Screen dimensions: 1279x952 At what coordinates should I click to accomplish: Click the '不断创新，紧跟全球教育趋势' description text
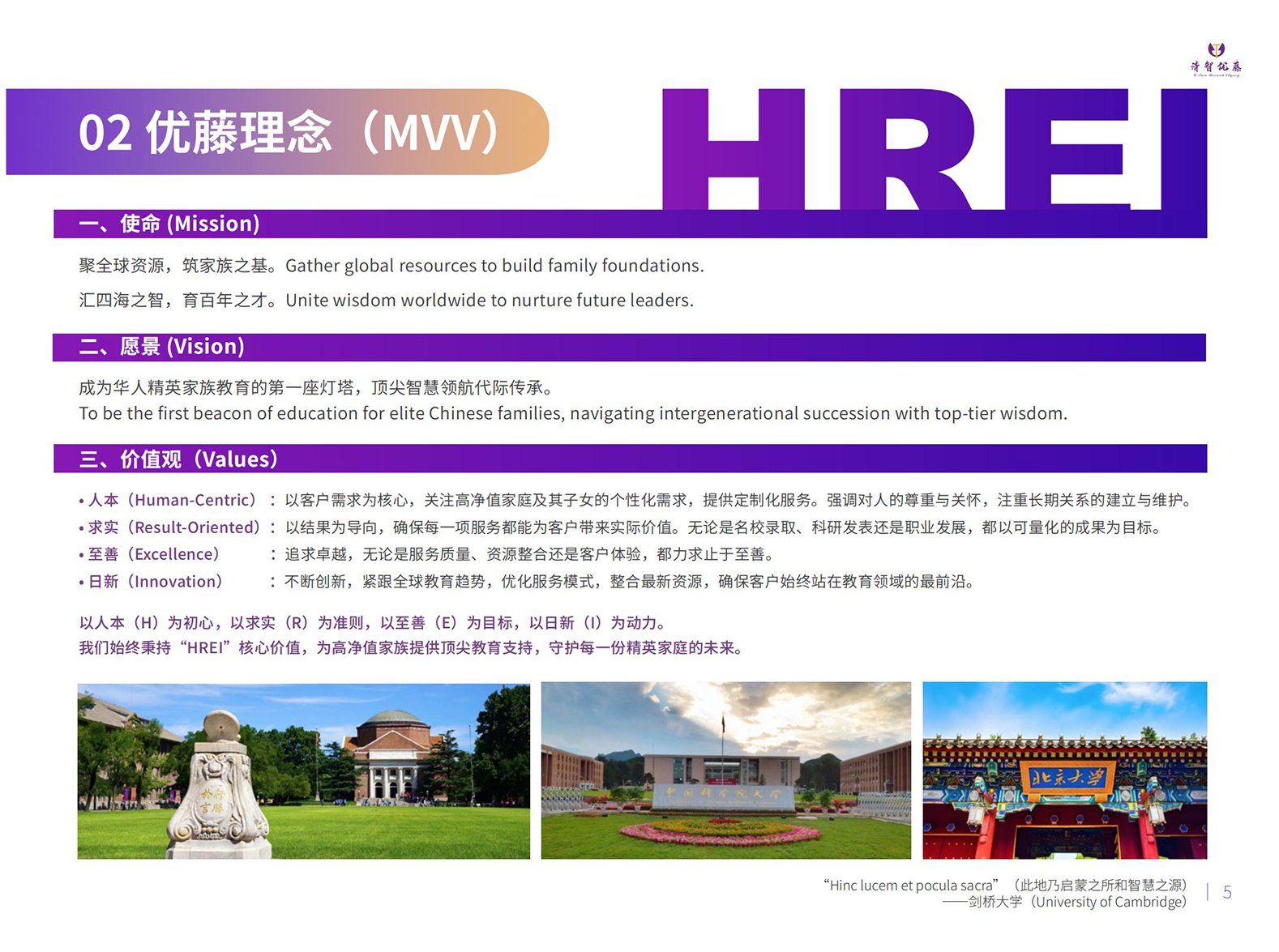(x=631, y=582)
